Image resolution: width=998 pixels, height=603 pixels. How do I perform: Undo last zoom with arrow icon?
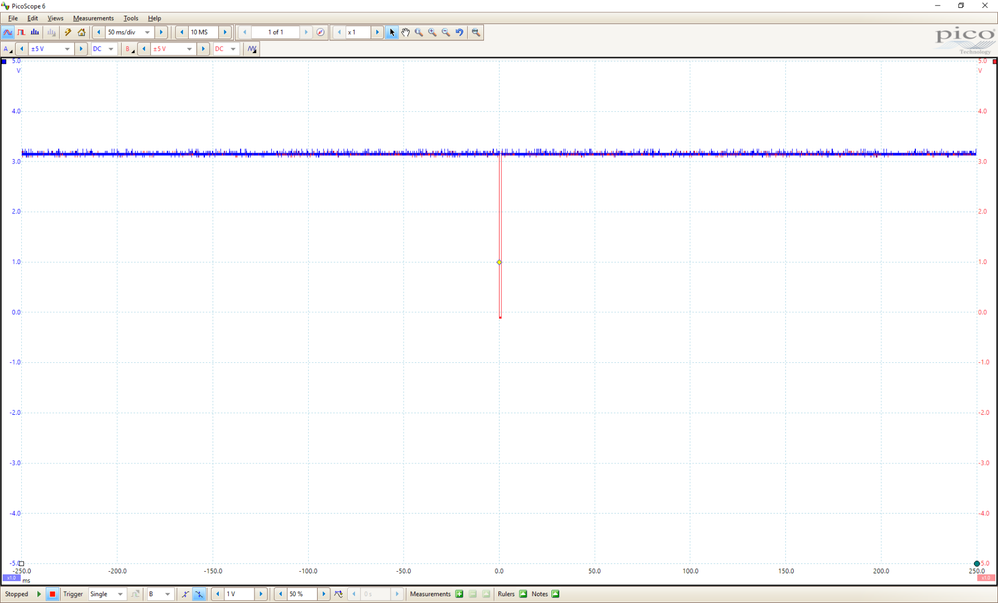pos(459,32)
